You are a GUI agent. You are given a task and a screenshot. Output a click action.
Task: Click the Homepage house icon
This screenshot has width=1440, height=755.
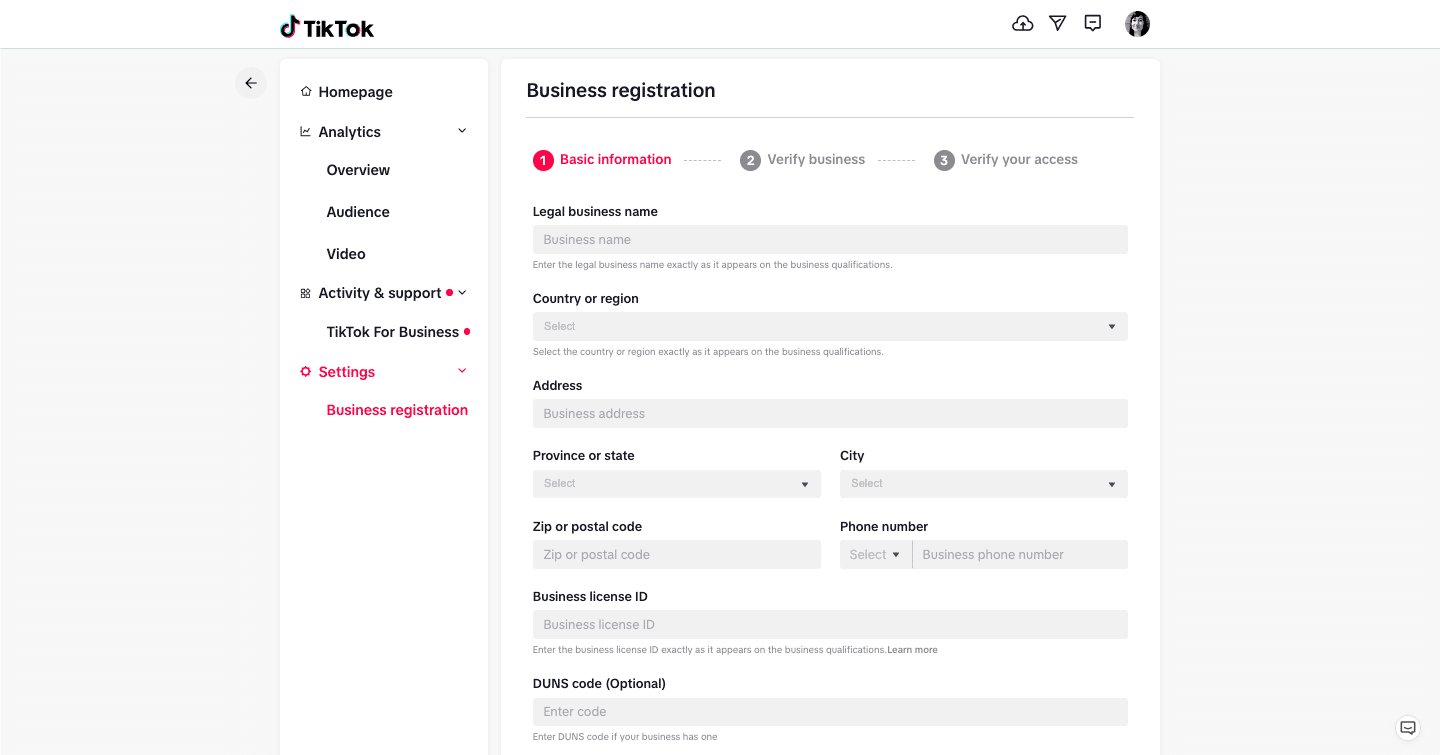point(304,91)
